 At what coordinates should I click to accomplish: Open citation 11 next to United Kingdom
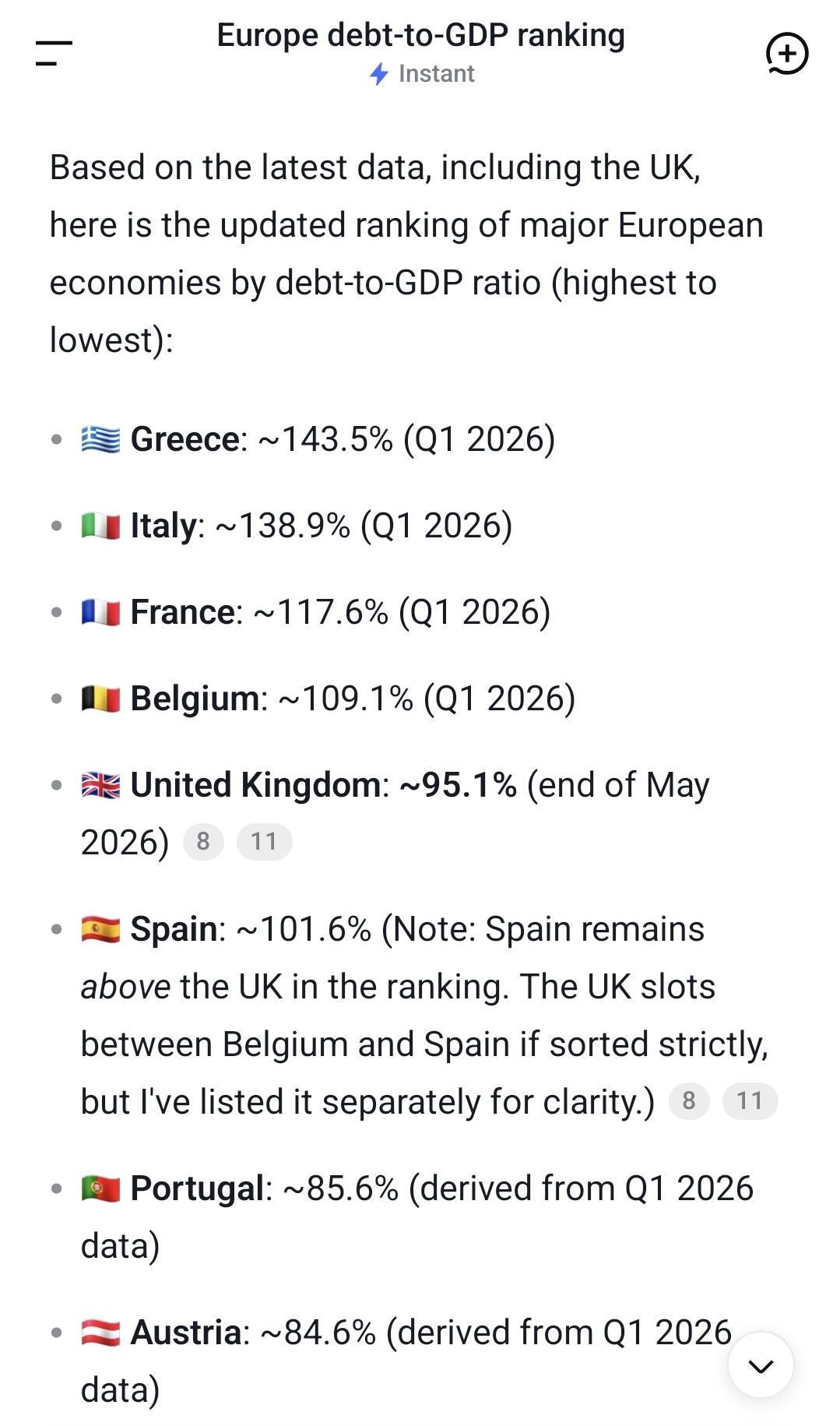[264, 842]
